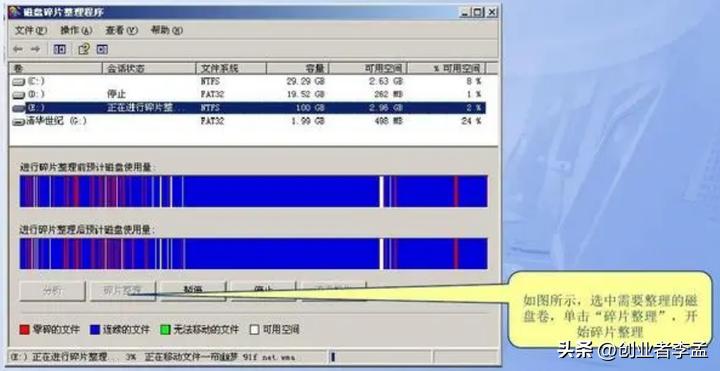This screenshot has width=720, height=371.
Task: Click the (D:) volume label
Action: pos(36,95)
